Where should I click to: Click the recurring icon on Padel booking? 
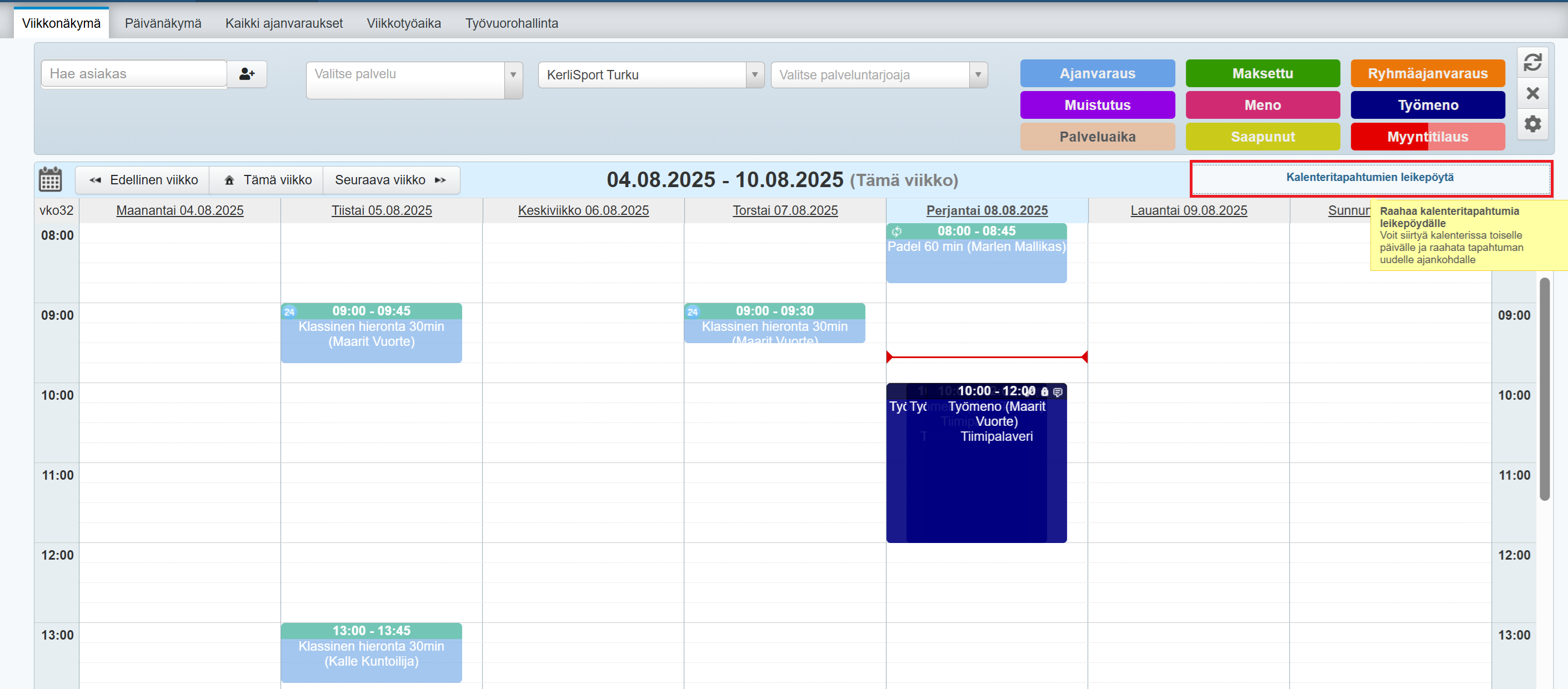coord(896,232)
